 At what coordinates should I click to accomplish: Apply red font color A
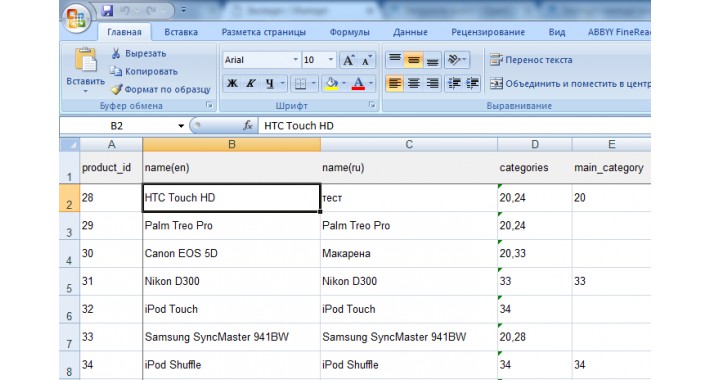tap(358, 83)
